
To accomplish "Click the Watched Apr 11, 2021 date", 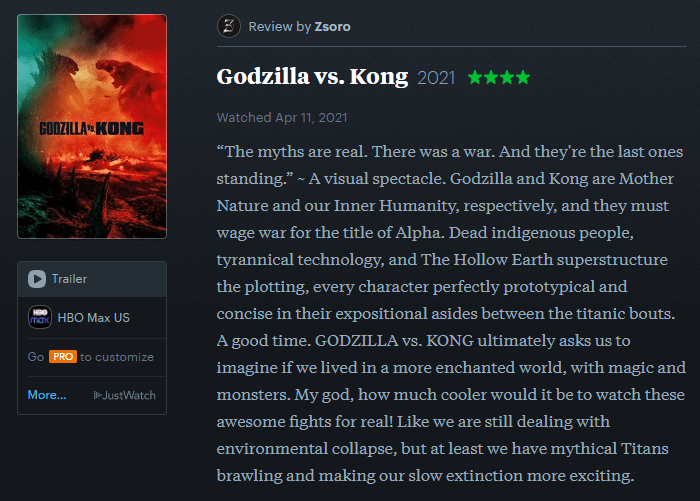I will pyautogui.click(x=282, y=118).
